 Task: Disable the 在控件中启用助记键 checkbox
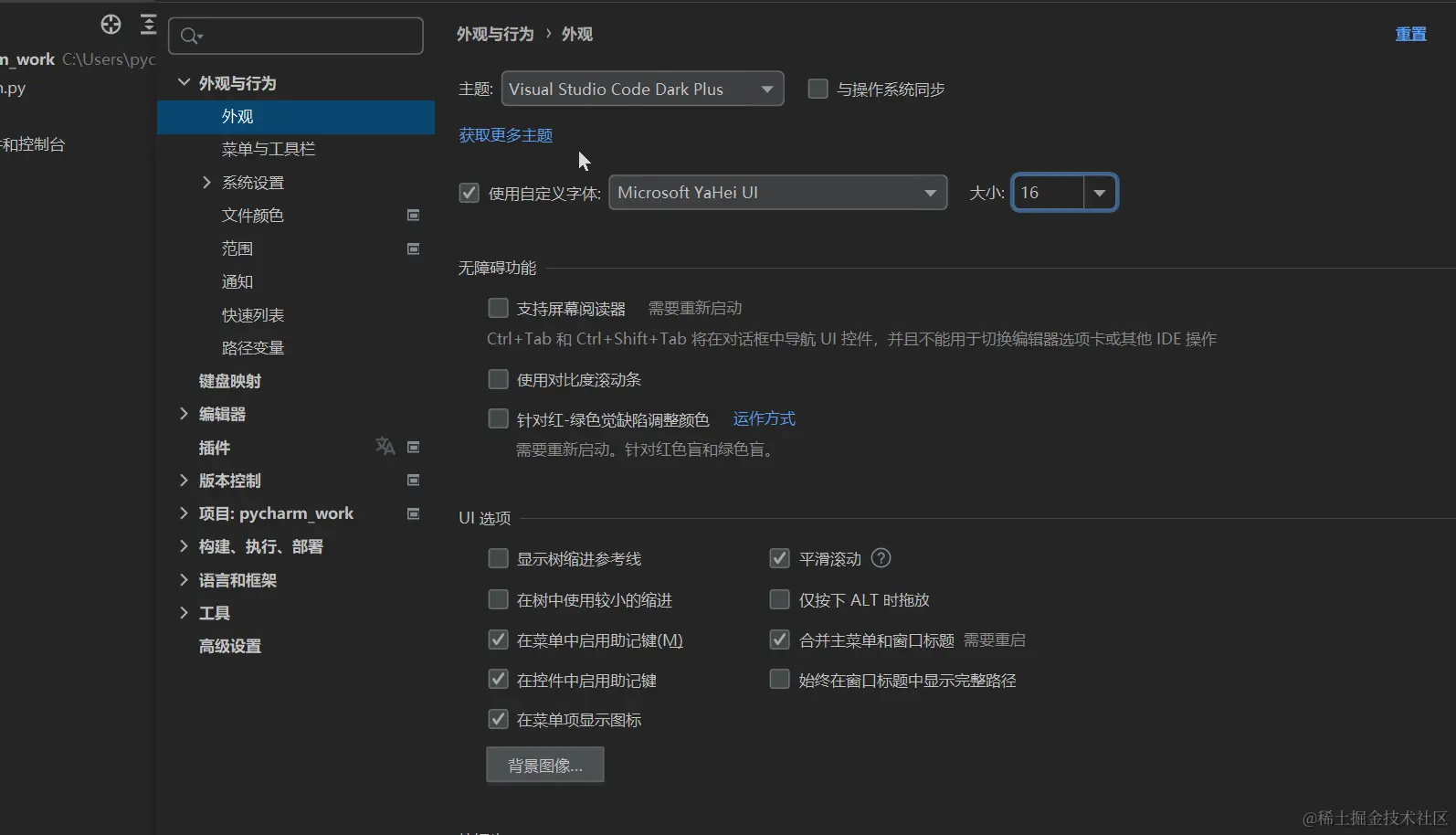click(x=498, y=679)
